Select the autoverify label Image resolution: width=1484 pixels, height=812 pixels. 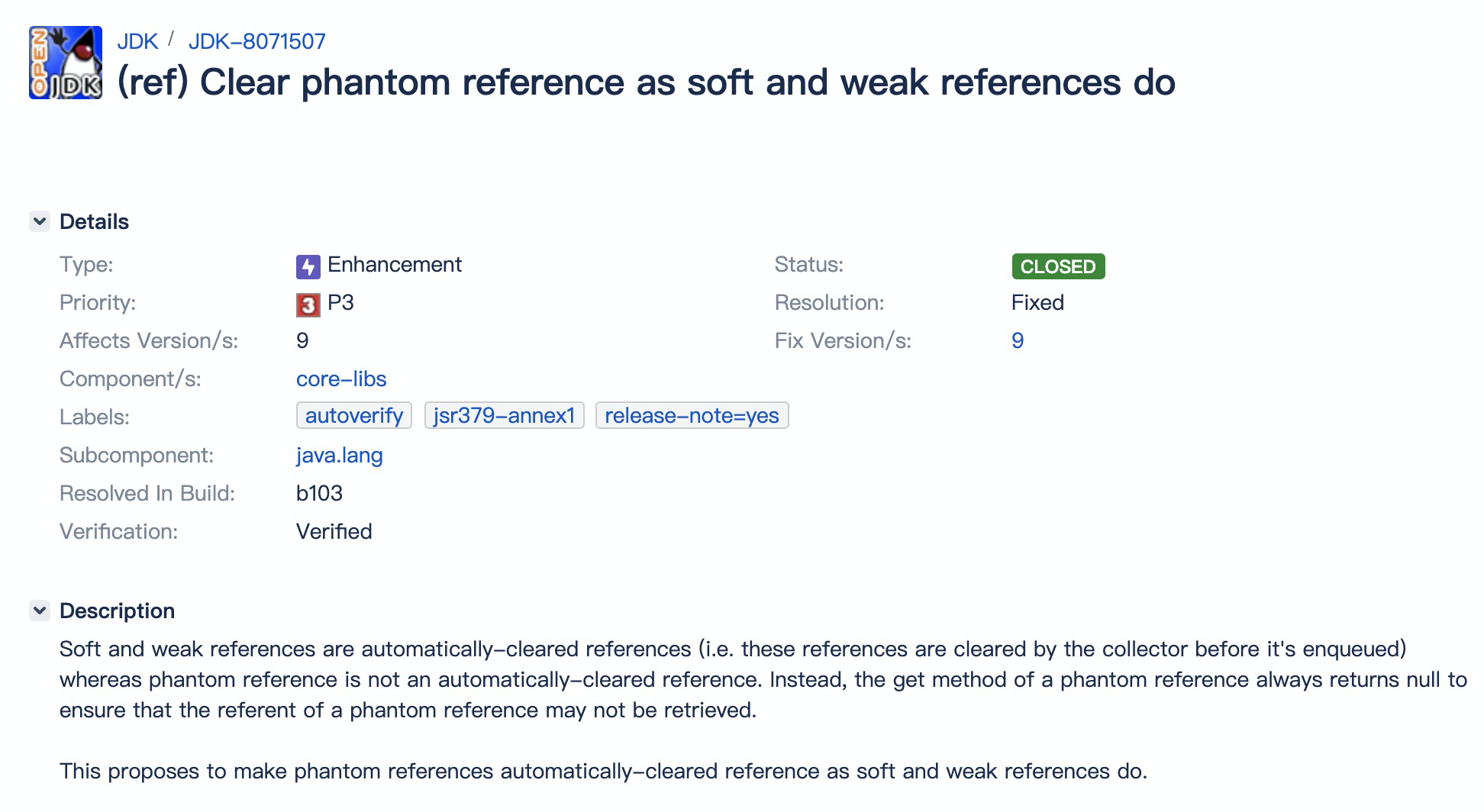[x=354, y=416]
